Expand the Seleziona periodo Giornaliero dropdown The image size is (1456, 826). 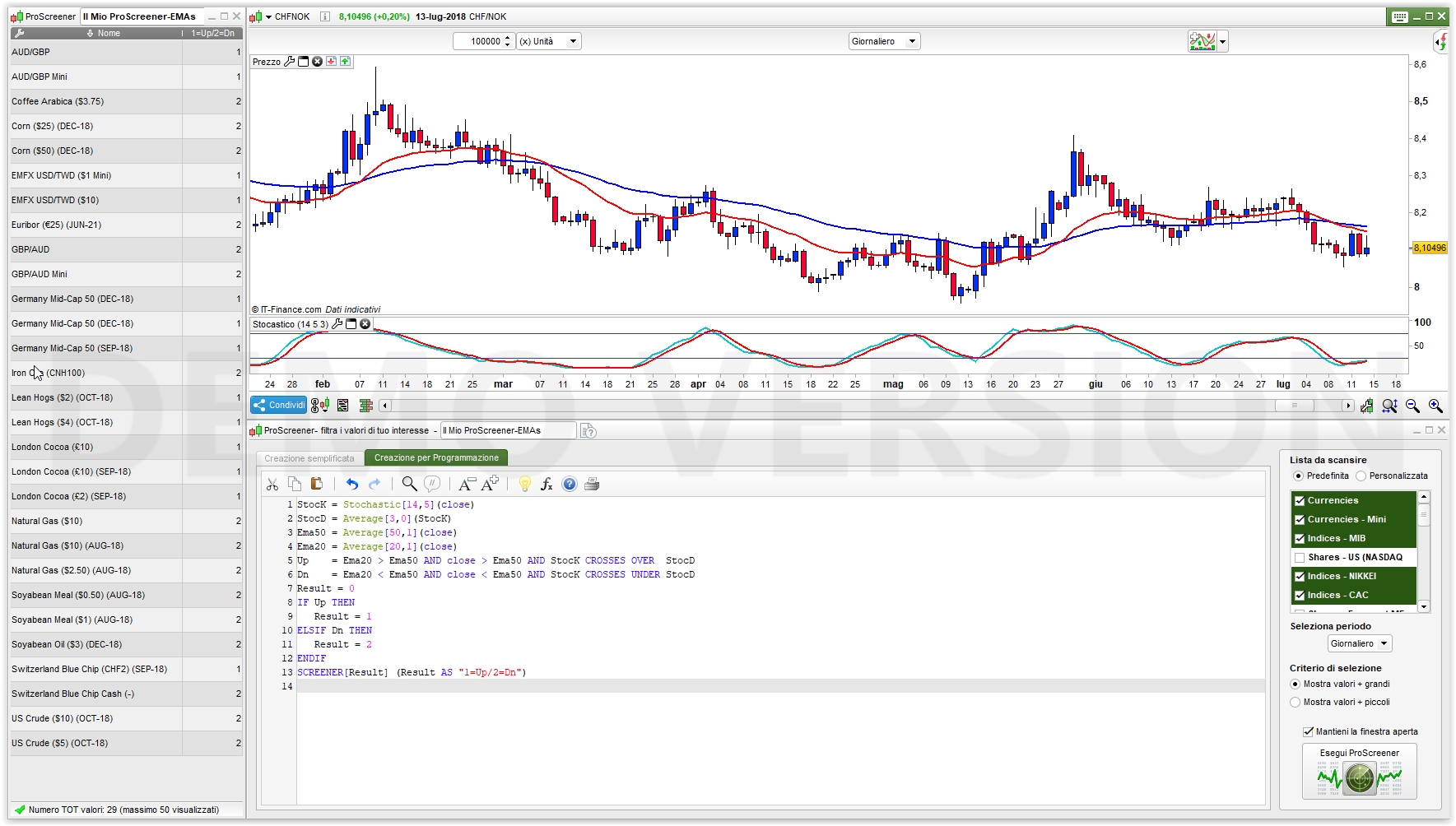1359,644
